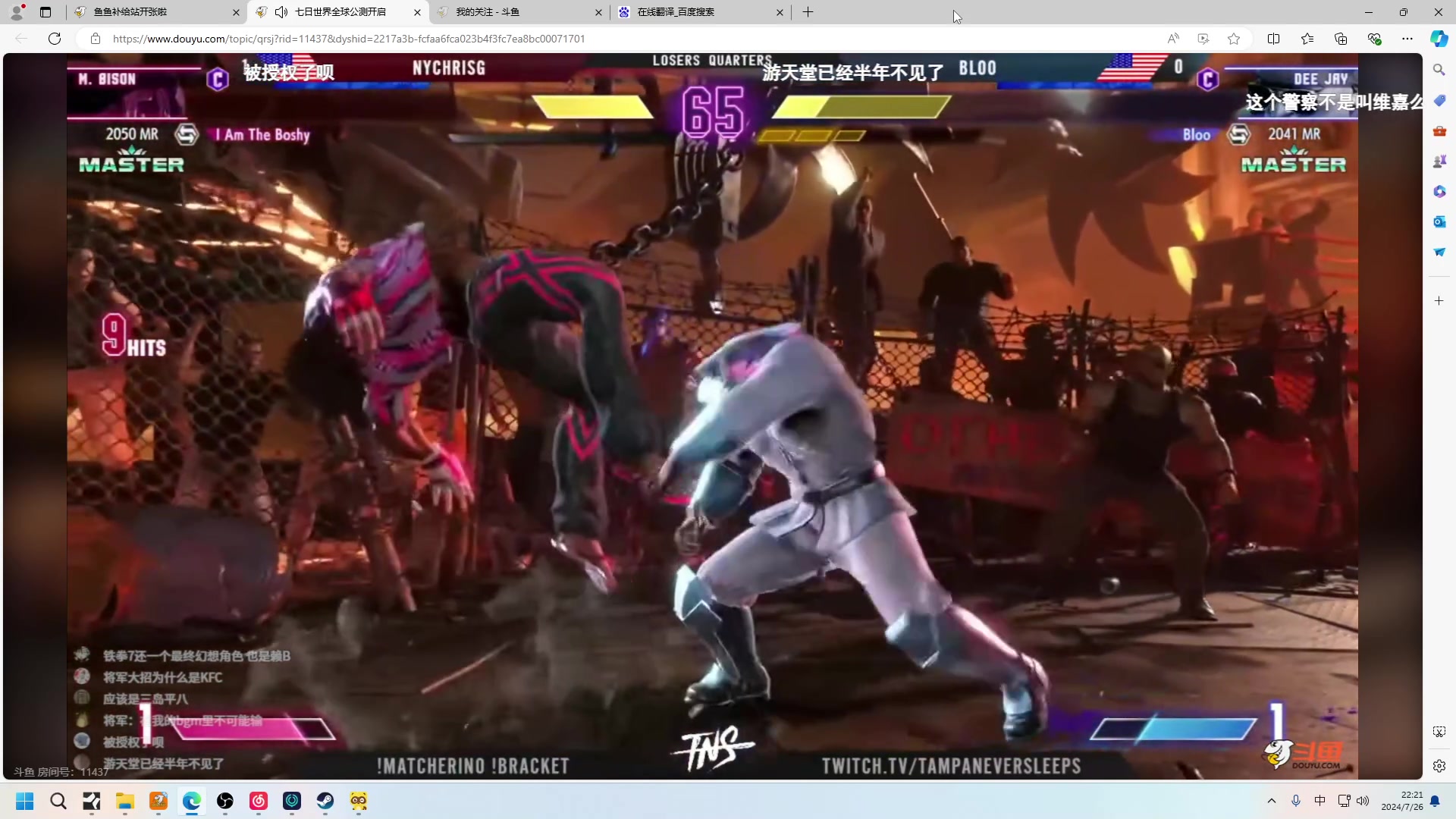Screen dimensions: 1456x819
Task: Go back to the previous page
Action: click(x=21, y=39)
